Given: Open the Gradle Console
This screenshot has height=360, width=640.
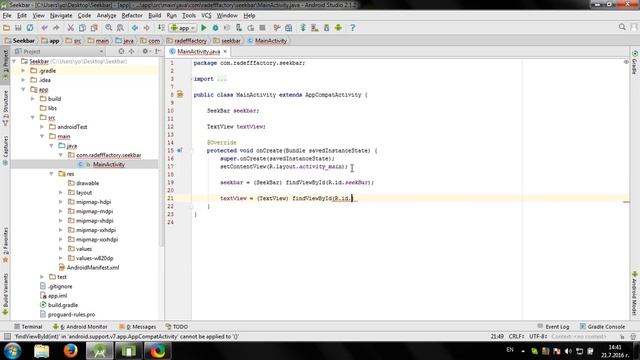Looking at the screenshot, I should pos(602,327).
